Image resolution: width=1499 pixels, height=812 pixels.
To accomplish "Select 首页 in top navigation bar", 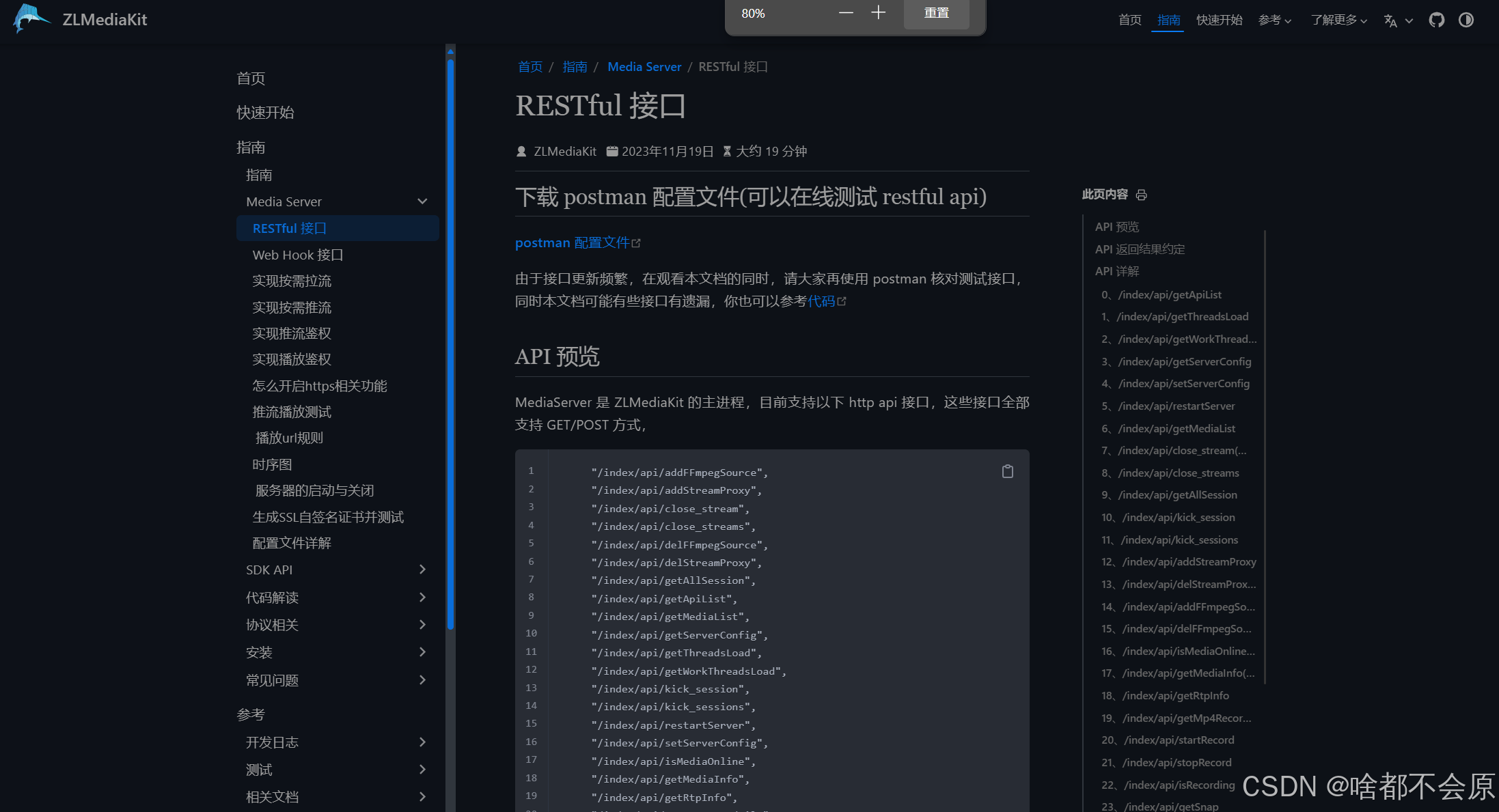I will coord(1129,20).
